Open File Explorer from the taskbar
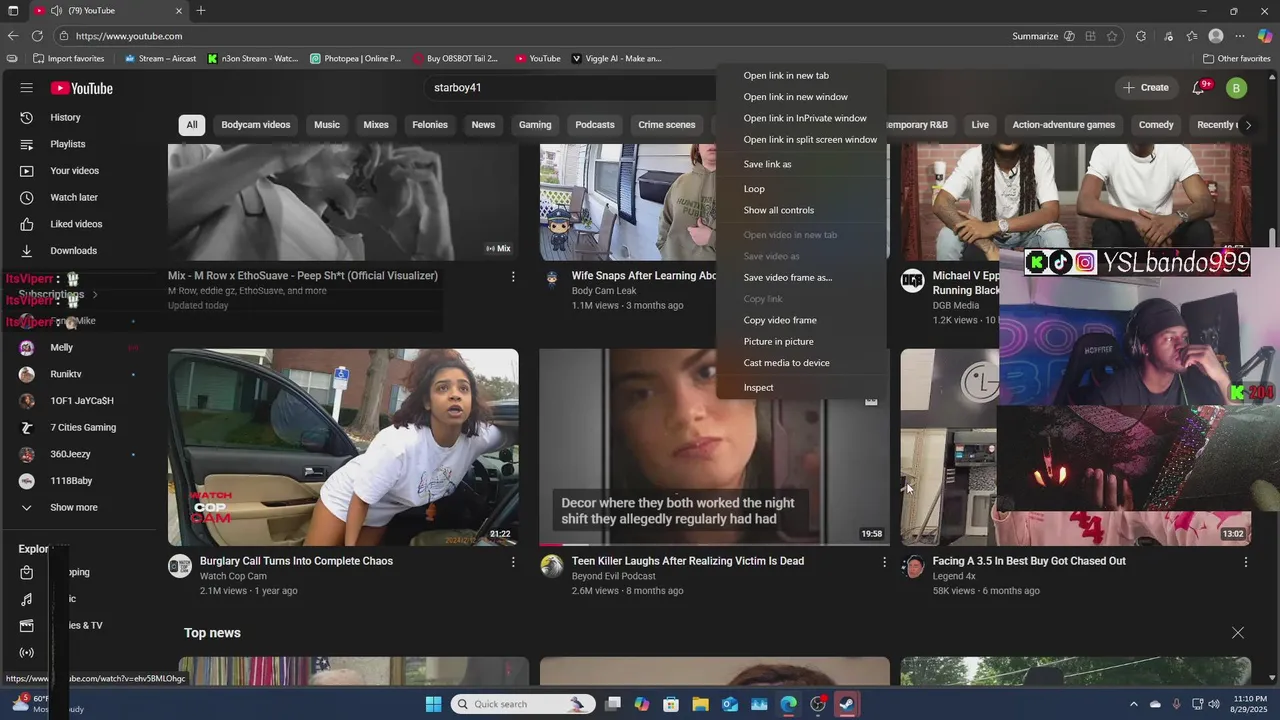Image resolution: width=1280 pixels, height=720 pixels. click(700, 704)
